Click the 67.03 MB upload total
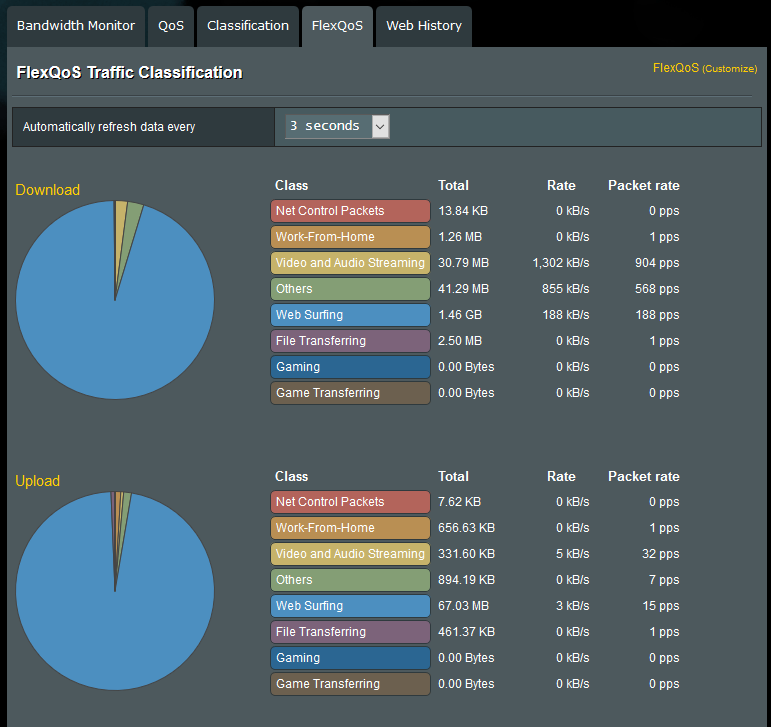The width and height of the screenshot is (771, 727). click(463, 606)
